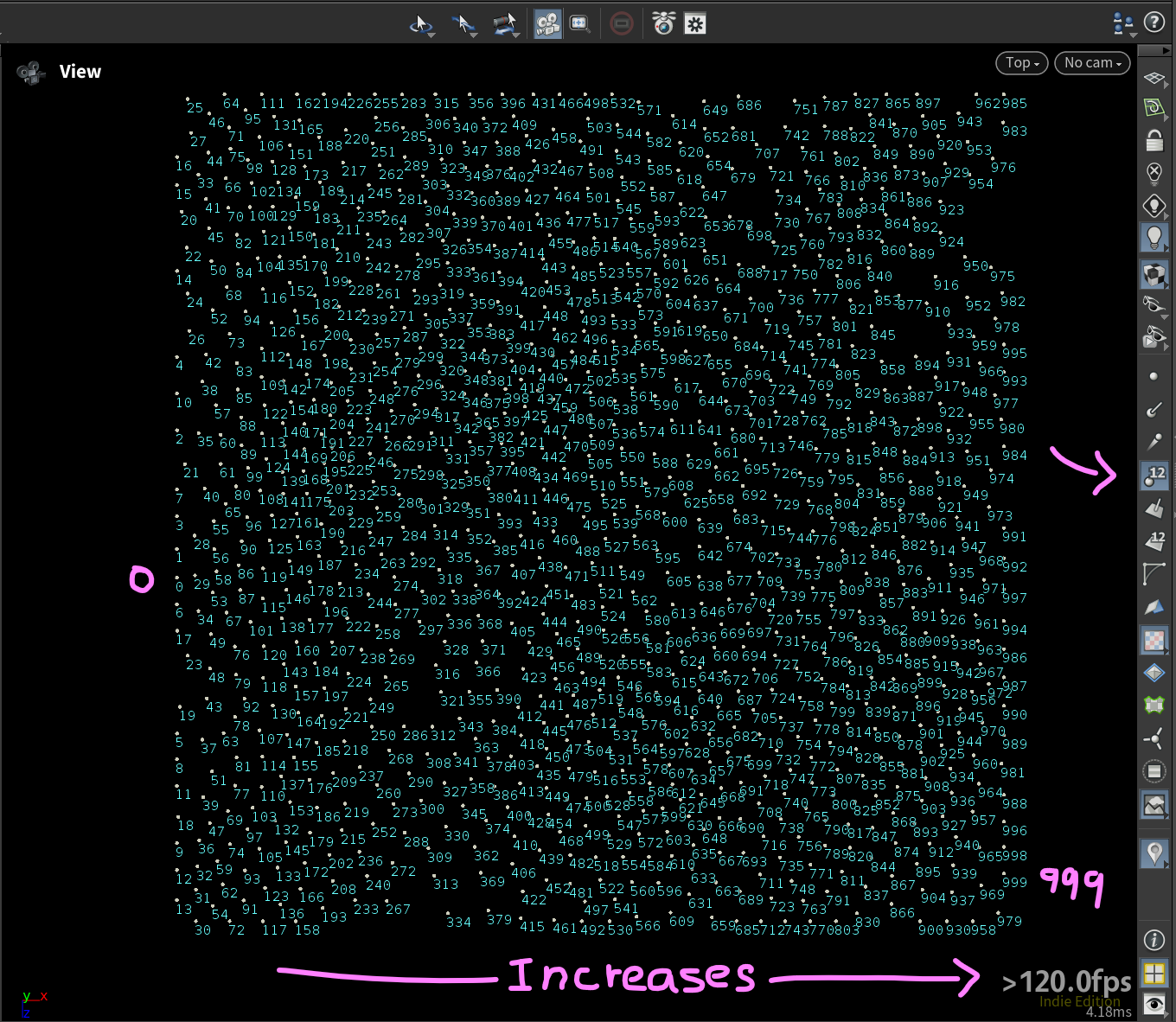This screenshot has height=1022, width=1176.
Task: Open the viewport help question mark
Action: tap(1154, 22)
